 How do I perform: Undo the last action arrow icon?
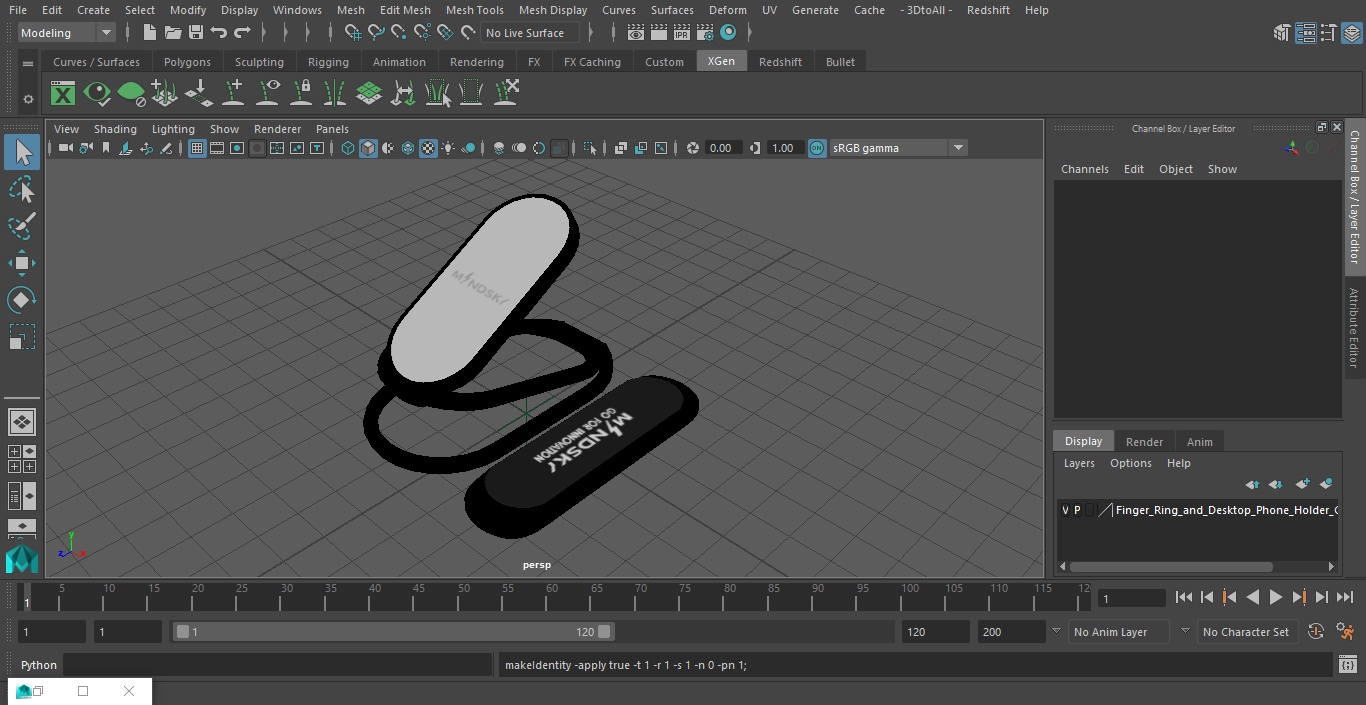tap(218, 33)
